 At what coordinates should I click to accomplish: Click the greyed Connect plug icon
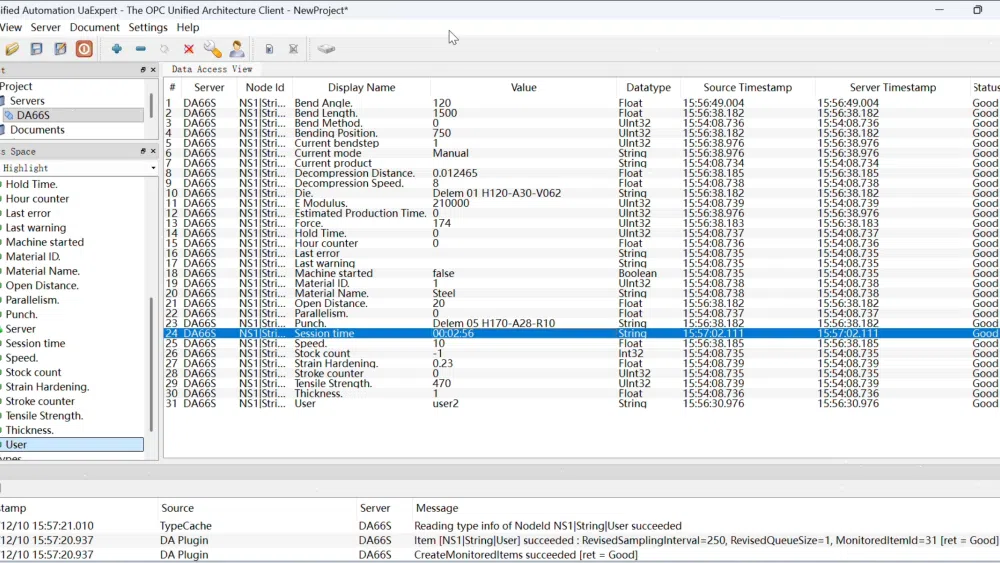165,49
